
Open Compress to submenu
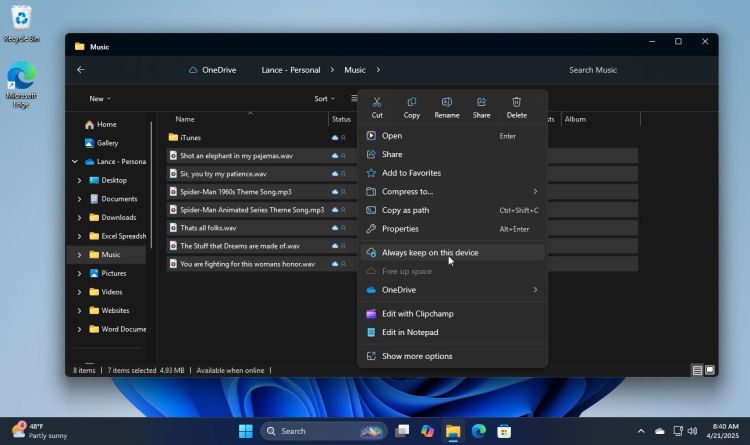pyautogui.click(x=407, y=191)
